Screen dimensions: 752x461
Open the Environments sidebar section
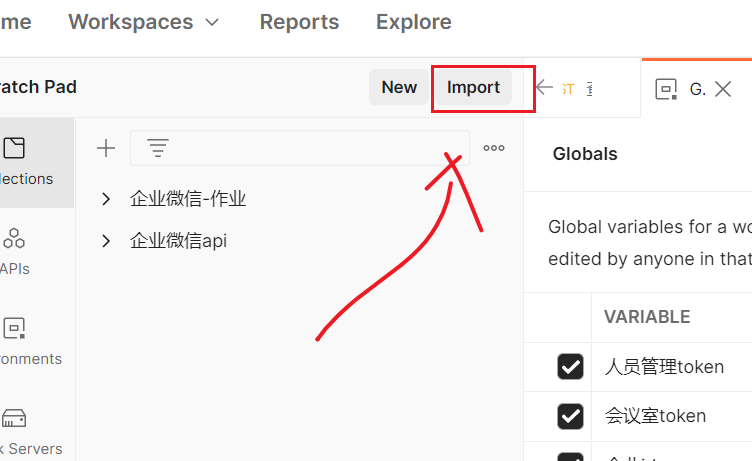[29, 342]
